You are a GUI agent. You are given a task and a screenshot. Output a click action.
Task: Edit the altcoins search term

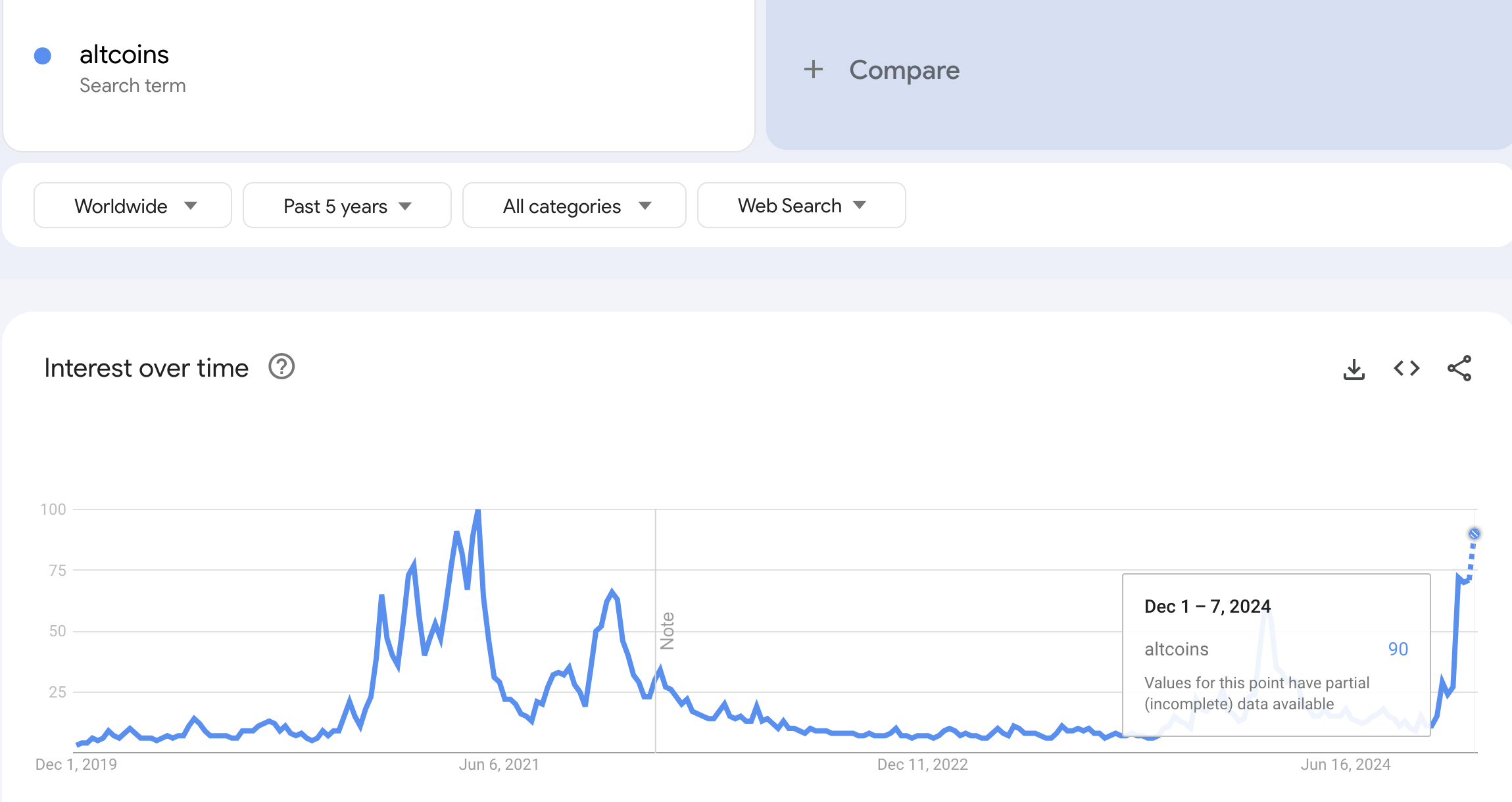click(x=124, y=55)
